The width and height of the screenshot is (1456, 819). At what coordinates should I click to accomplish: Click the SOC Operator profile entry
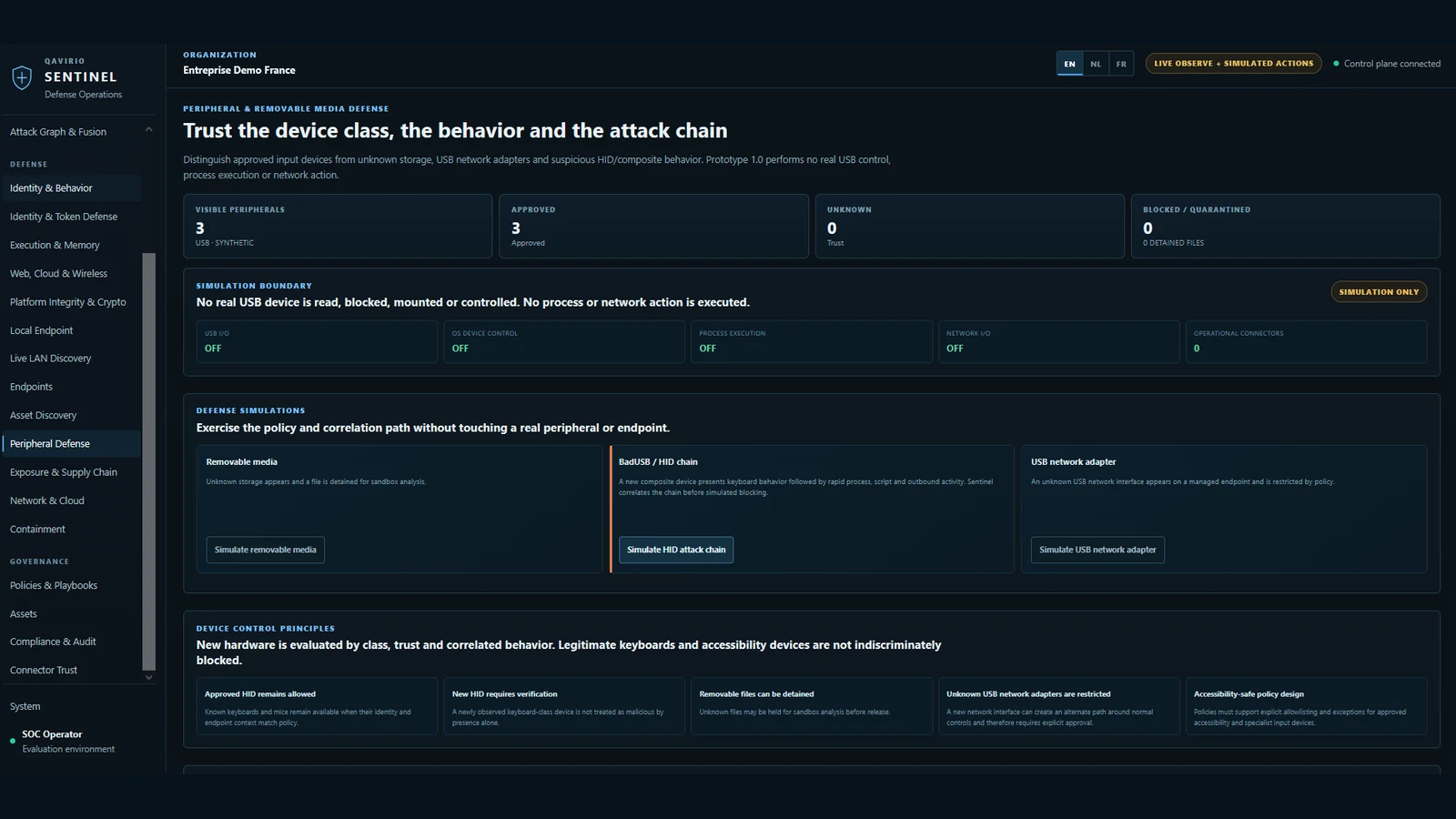(68, 741)
